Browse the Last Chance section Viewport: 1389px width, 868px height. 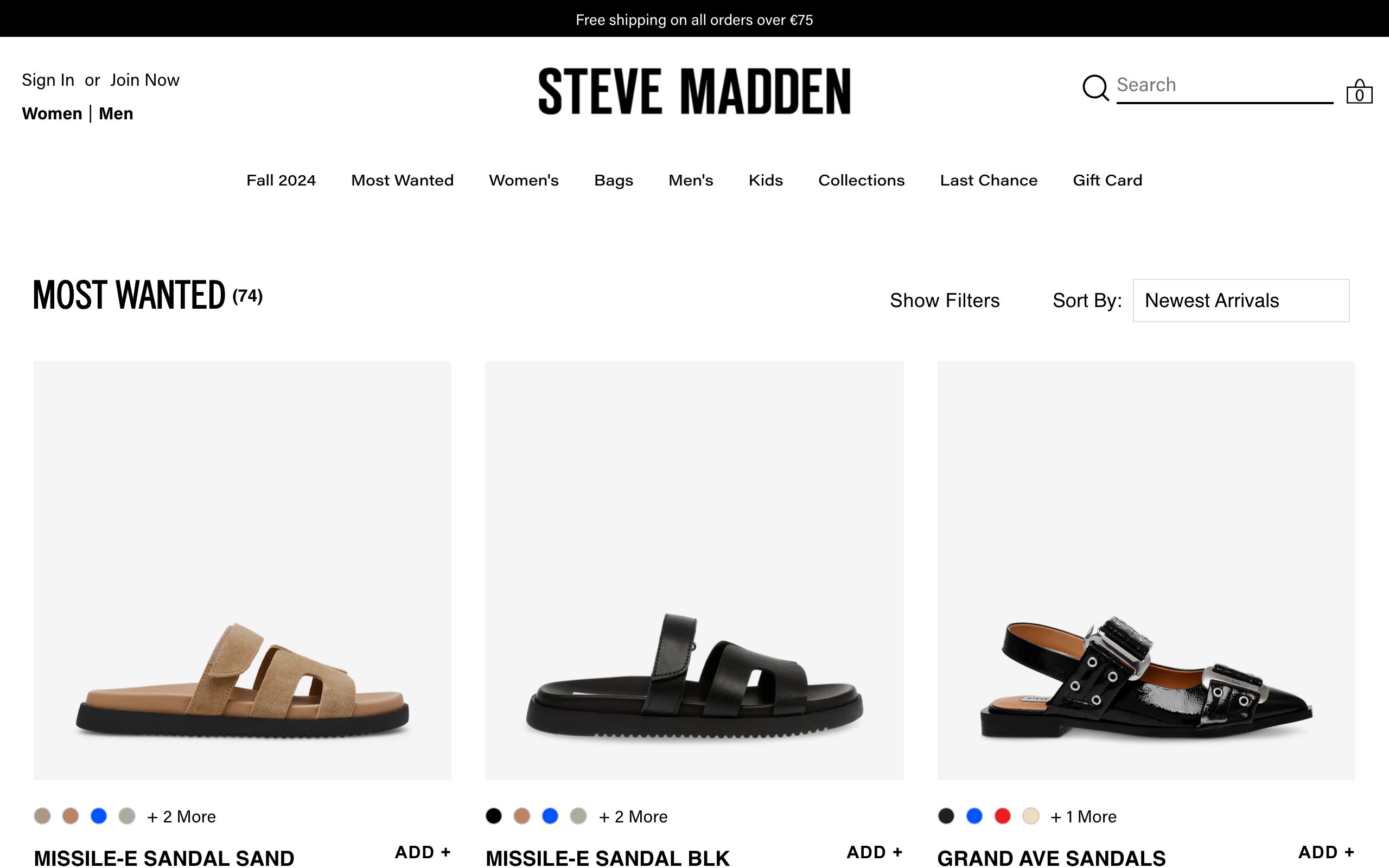tap(988, 180)
